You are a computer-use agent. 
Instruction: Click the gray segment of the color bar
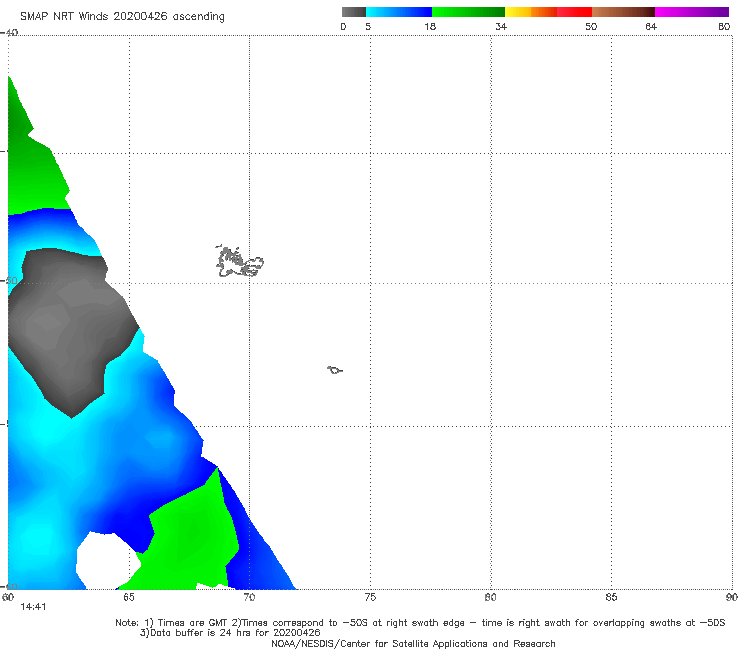point(354,12)
